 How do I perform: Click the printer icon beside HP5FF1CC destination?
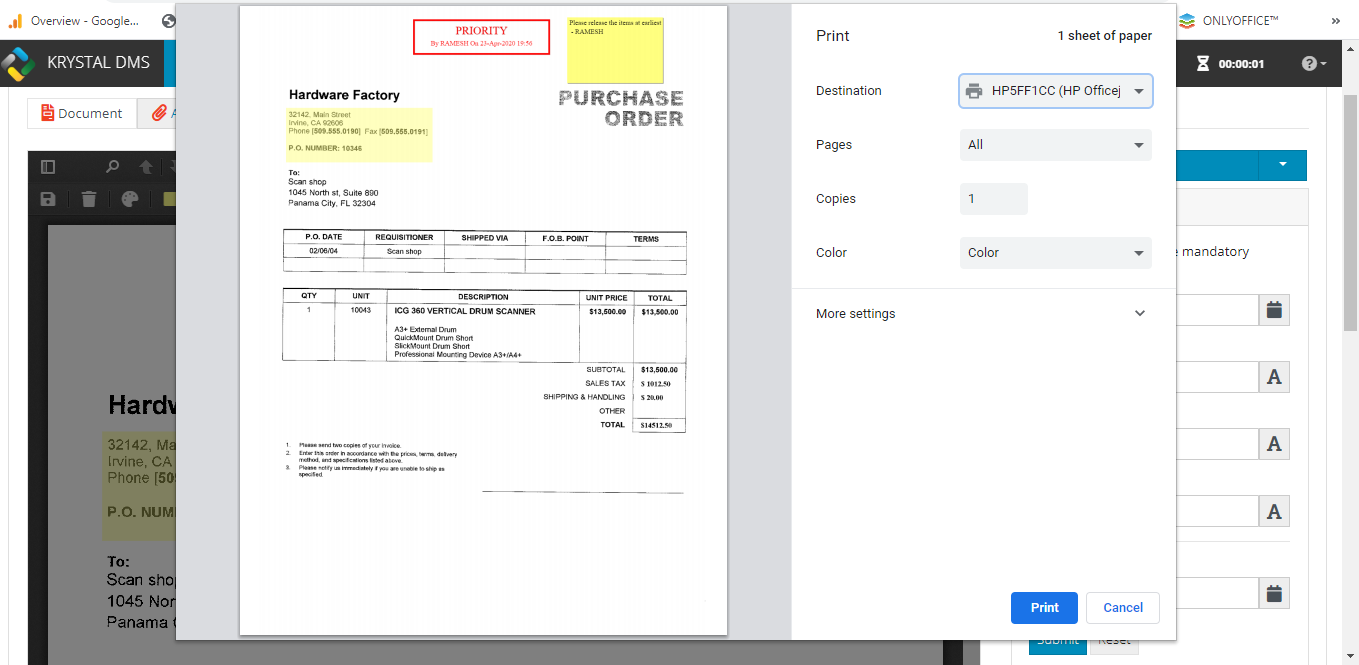[x=974, y=90]
